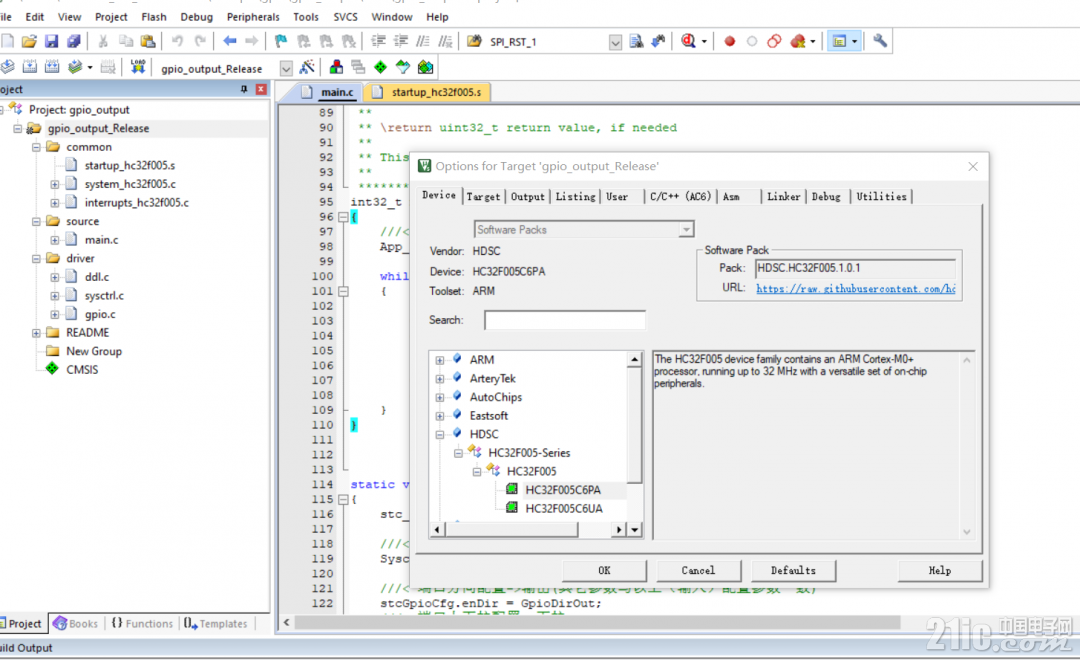
Task: Open Manage Project Items icon
Action: pos(336,67)
